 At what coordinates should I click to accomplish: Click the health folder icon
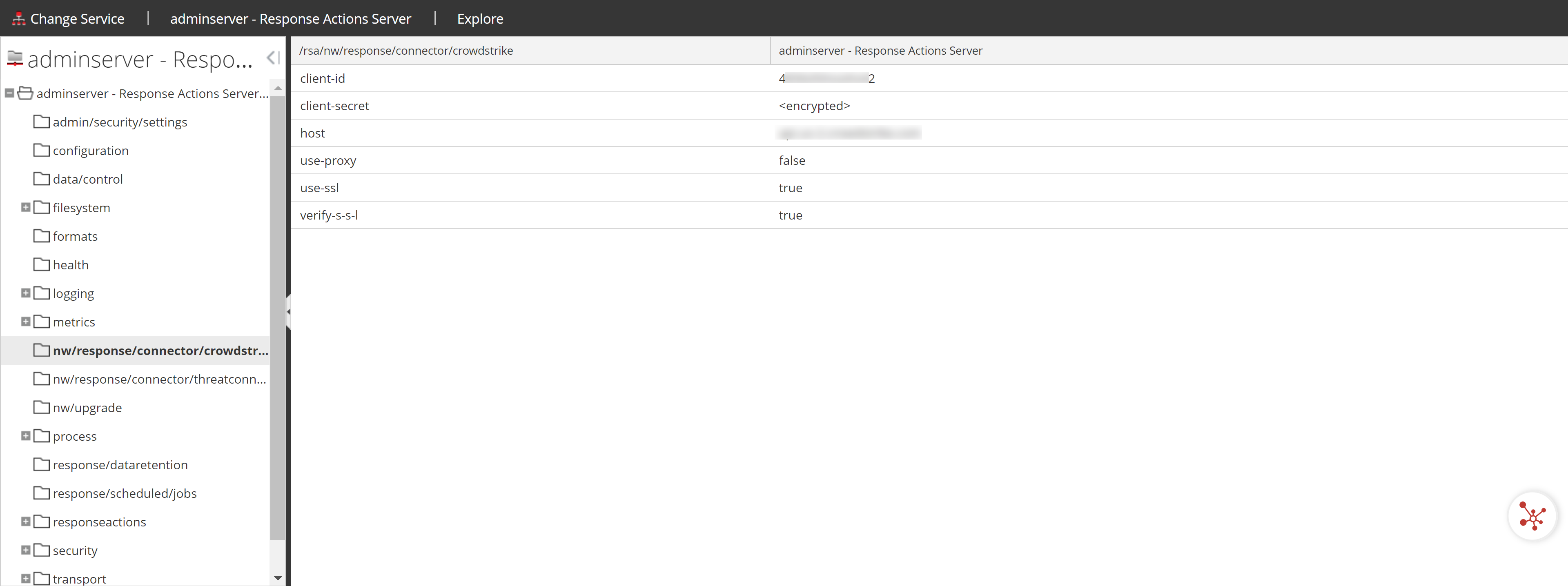pyautogui.click(x=41, y=264)
